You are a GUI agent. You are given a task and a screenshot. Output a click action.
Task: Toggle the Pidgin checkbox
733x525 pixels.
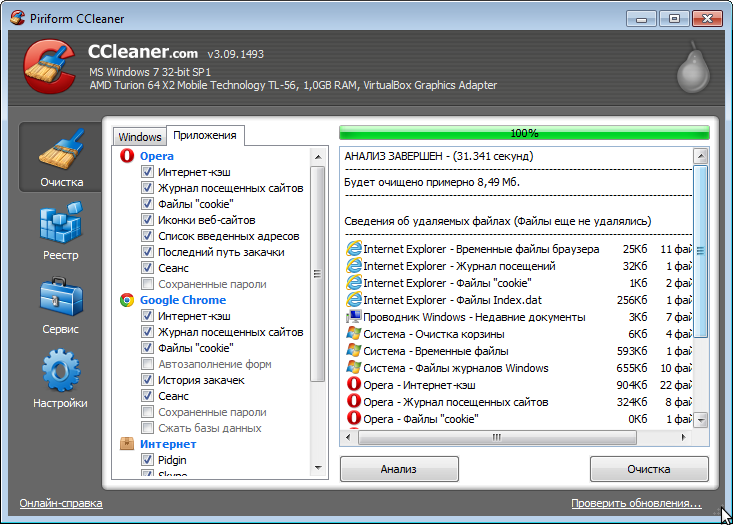coord(147,460)
